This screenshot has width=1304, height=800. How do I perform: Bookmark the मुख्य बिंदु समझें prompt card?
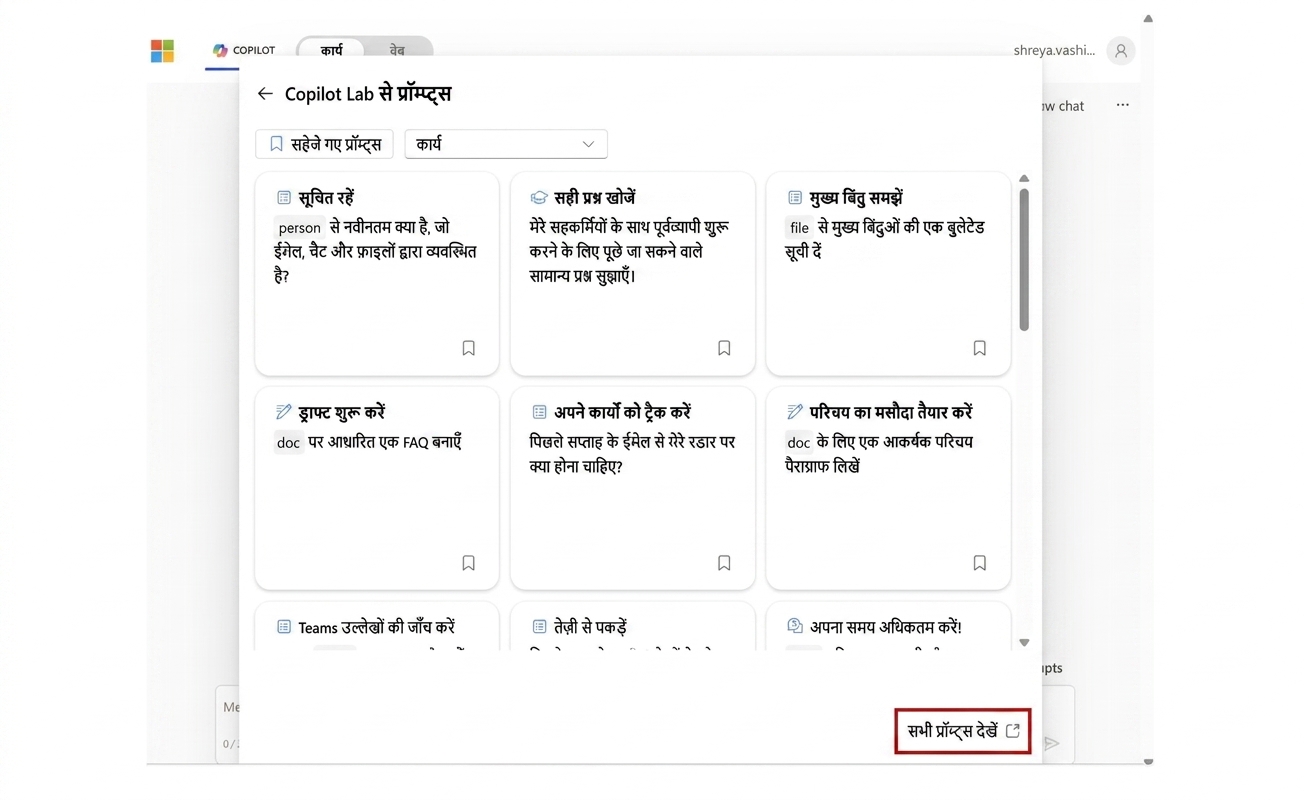979,348
